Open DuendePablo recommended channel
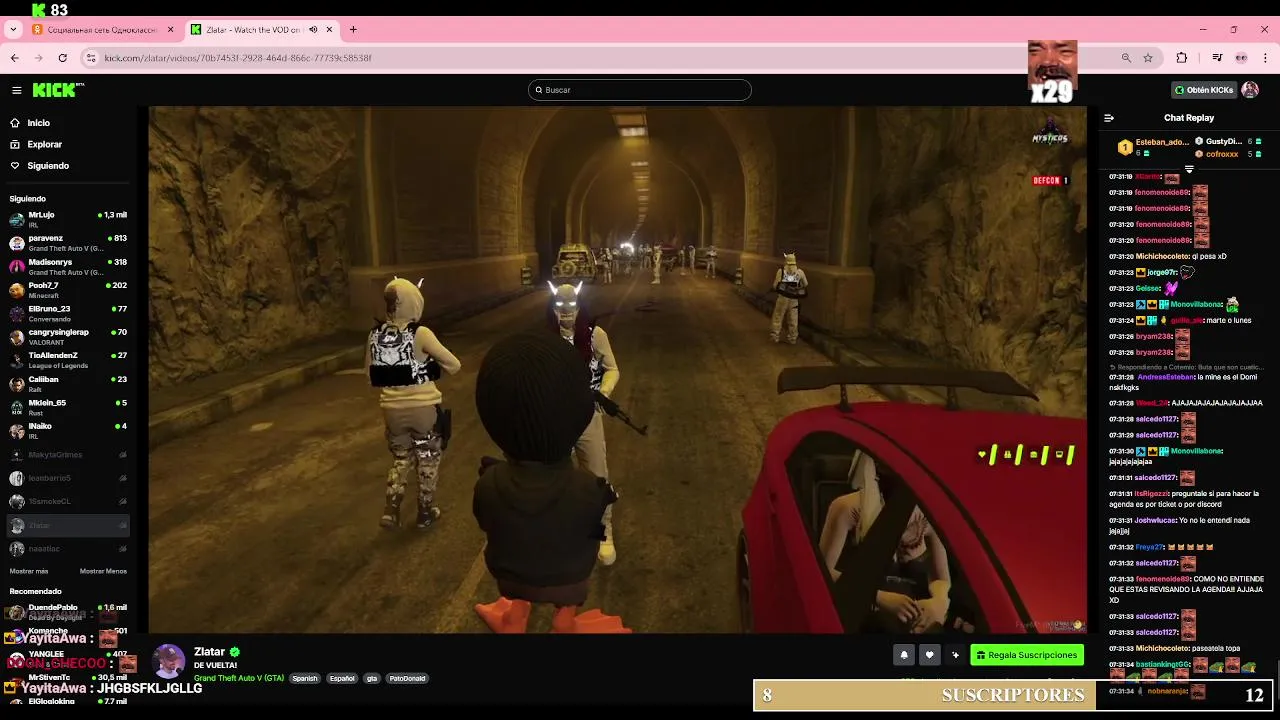Image resolution: width=1280 pixels, height=720 pixels. (x=68, y=611)
